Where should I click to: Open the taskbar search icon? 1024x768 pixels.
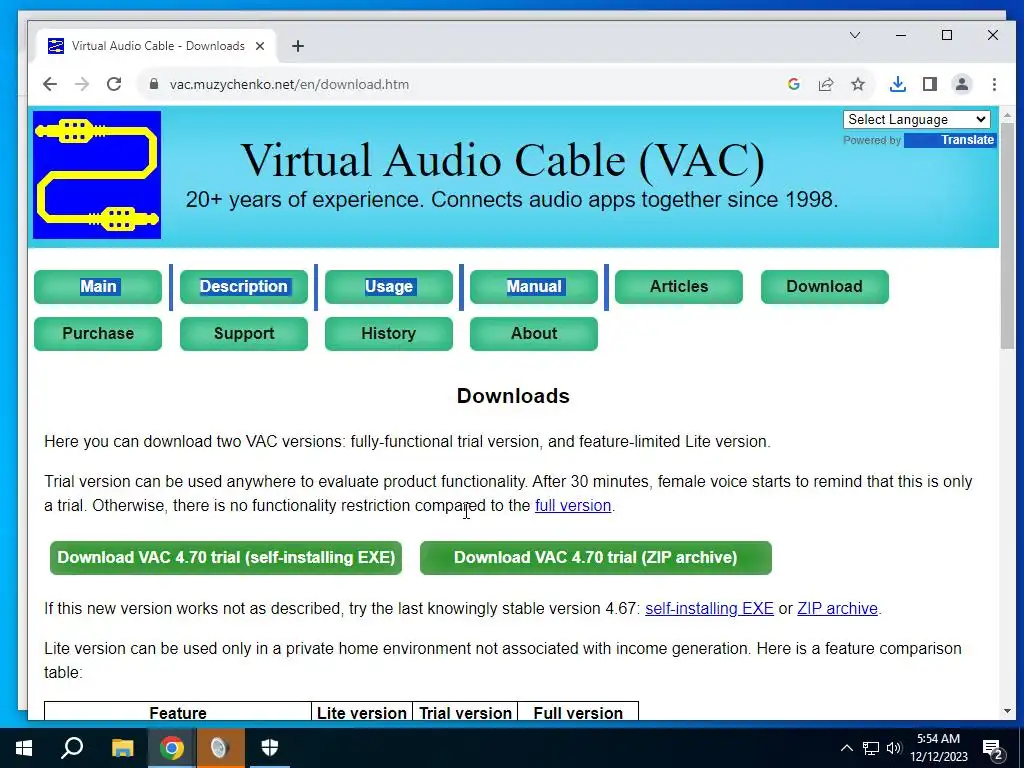coord(72,748)
